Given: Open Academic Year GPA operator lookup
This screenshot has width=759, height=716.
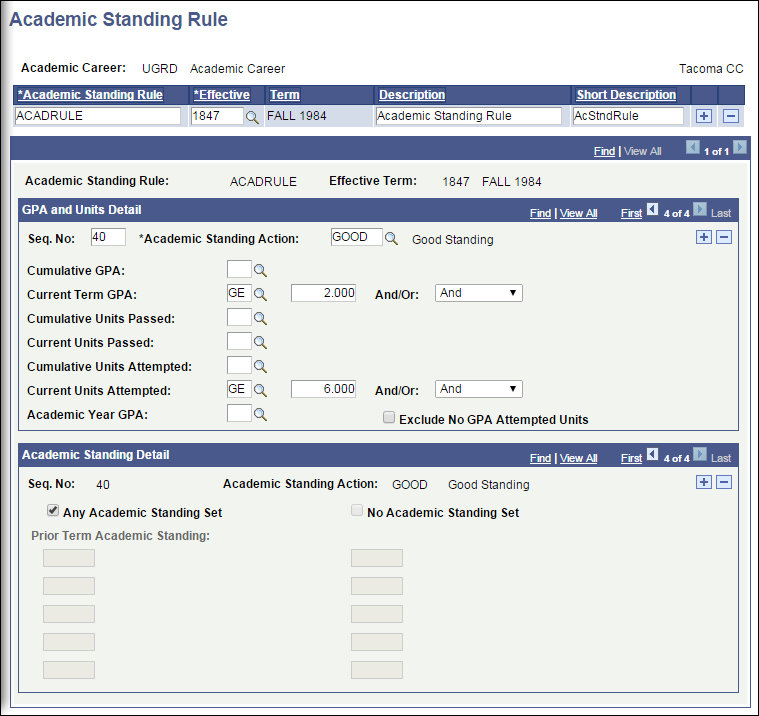Looking at the screenshot, I should click(260, 414).
